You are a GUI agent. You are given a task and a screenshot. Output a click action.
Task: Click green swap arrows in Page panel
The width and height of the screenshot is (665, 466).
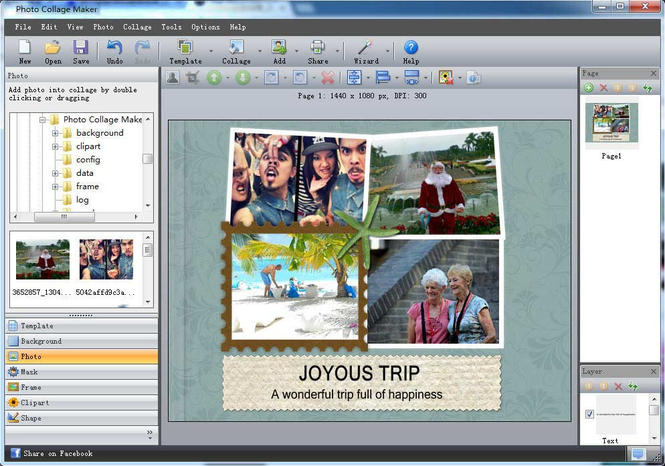[647, 88]
